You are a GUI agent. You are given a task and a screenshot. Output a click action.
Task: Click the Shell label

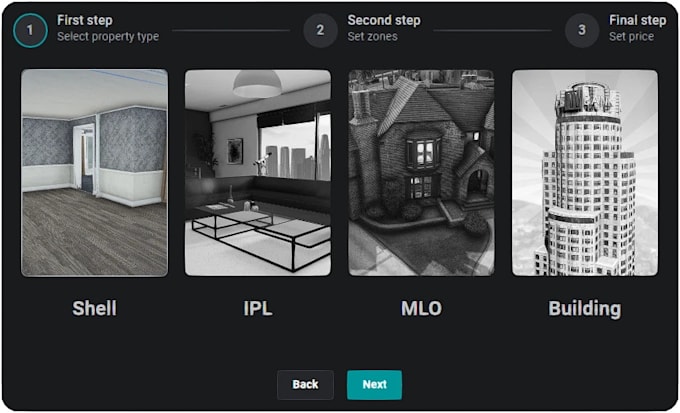(x=94, y=308)
